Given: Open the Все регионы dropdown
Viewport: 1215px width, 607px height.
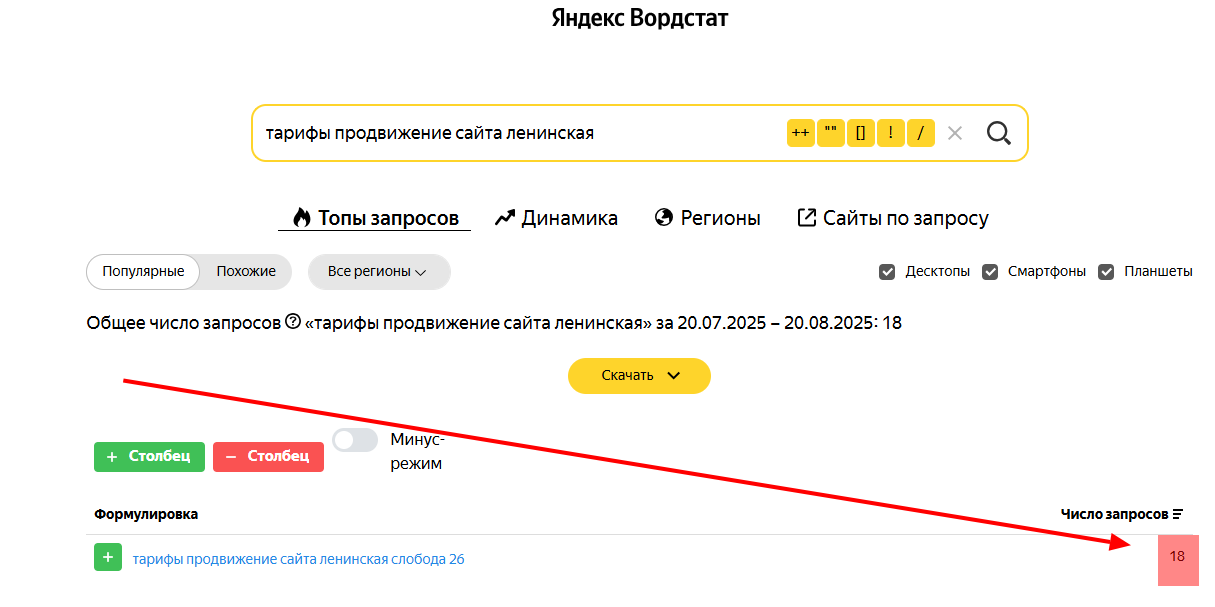Looking at the screenshot, I should click(x=379, y=271).
